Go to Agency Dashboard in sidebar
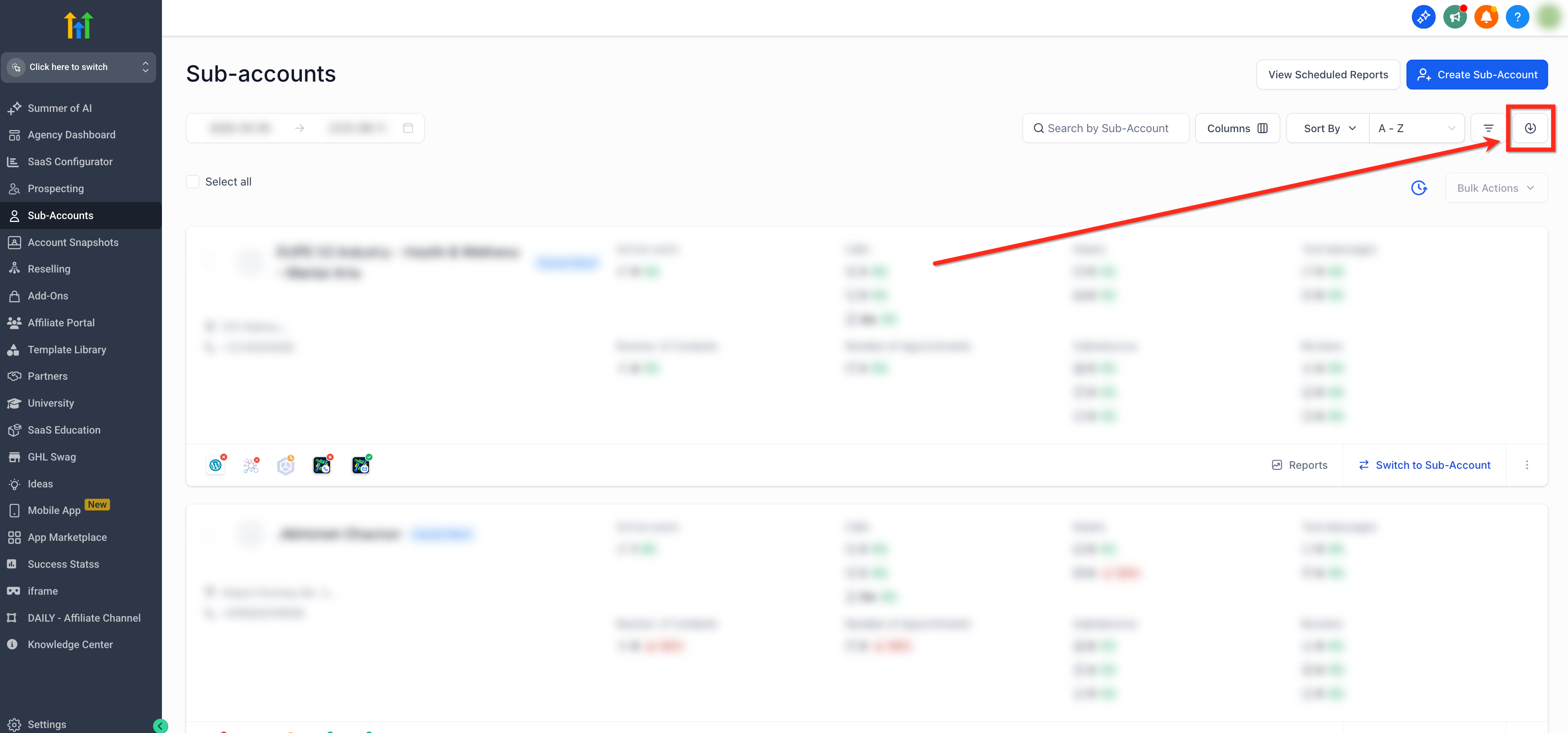Viewport: 1568px width, 733px height. [x=71, y=135]
